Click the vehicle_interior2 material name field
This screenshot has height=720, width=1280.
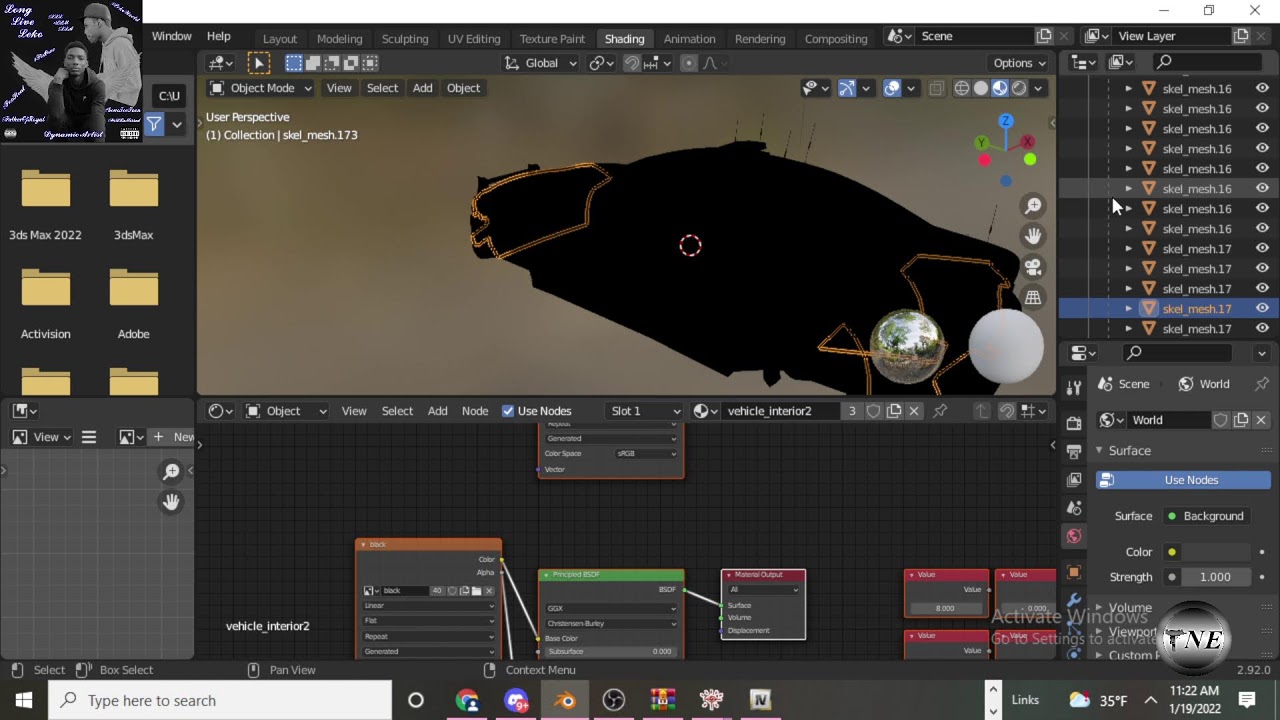[780, 411]
